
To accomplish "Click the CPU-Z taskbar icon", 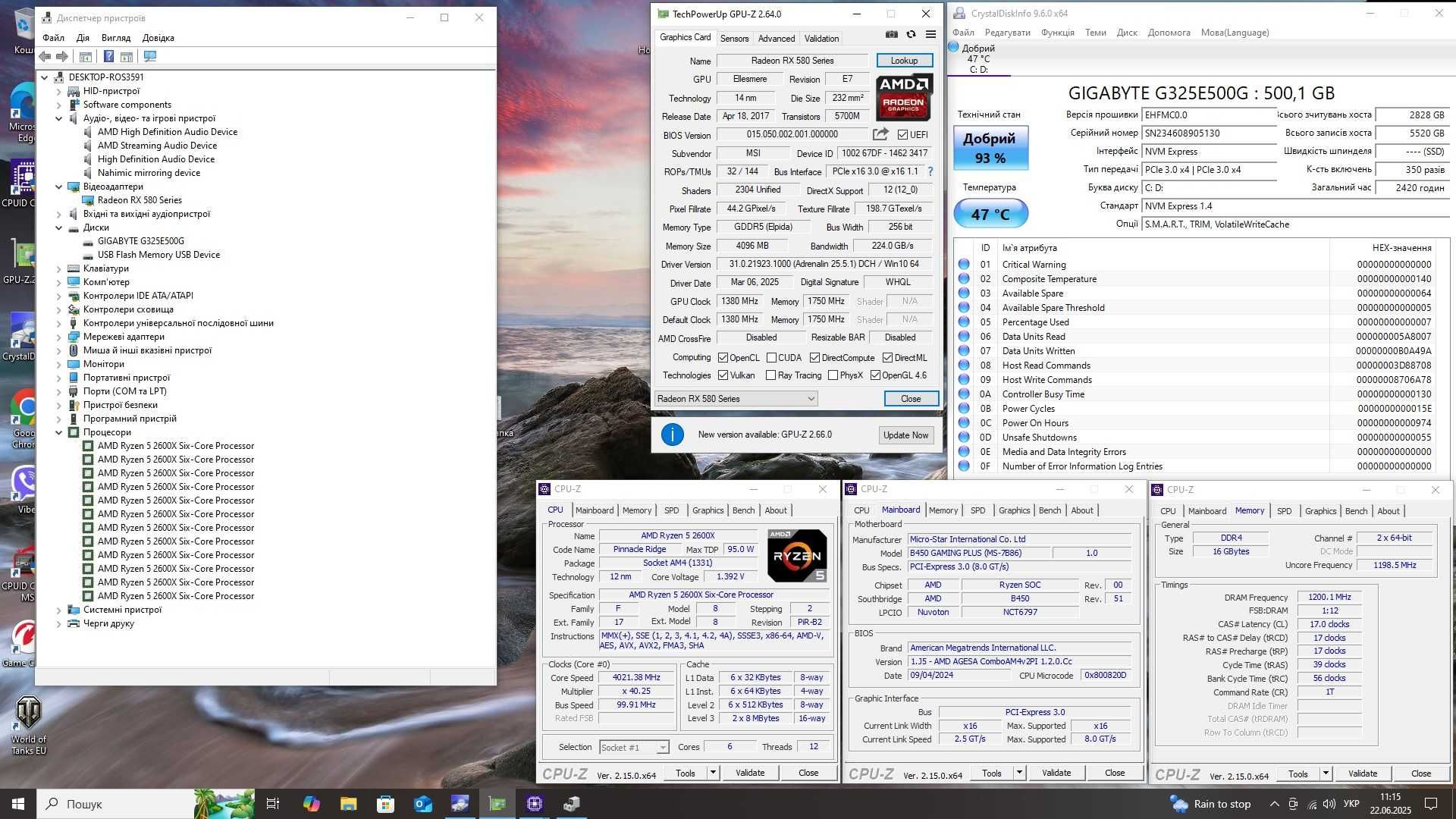I will [x=535, y=804].
